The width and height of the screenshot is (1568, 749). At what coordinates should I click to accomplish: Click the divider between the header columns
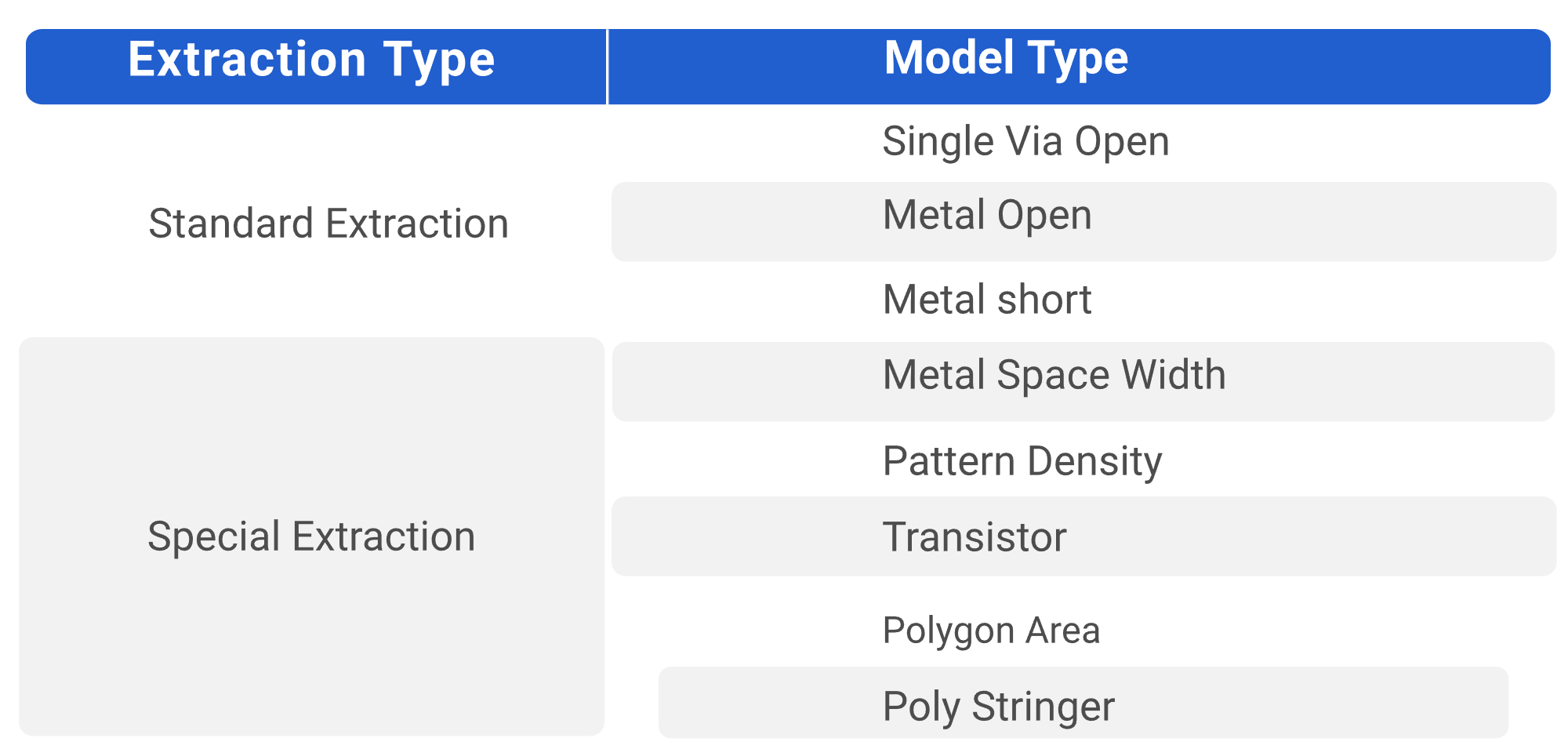tap(608, 67)
